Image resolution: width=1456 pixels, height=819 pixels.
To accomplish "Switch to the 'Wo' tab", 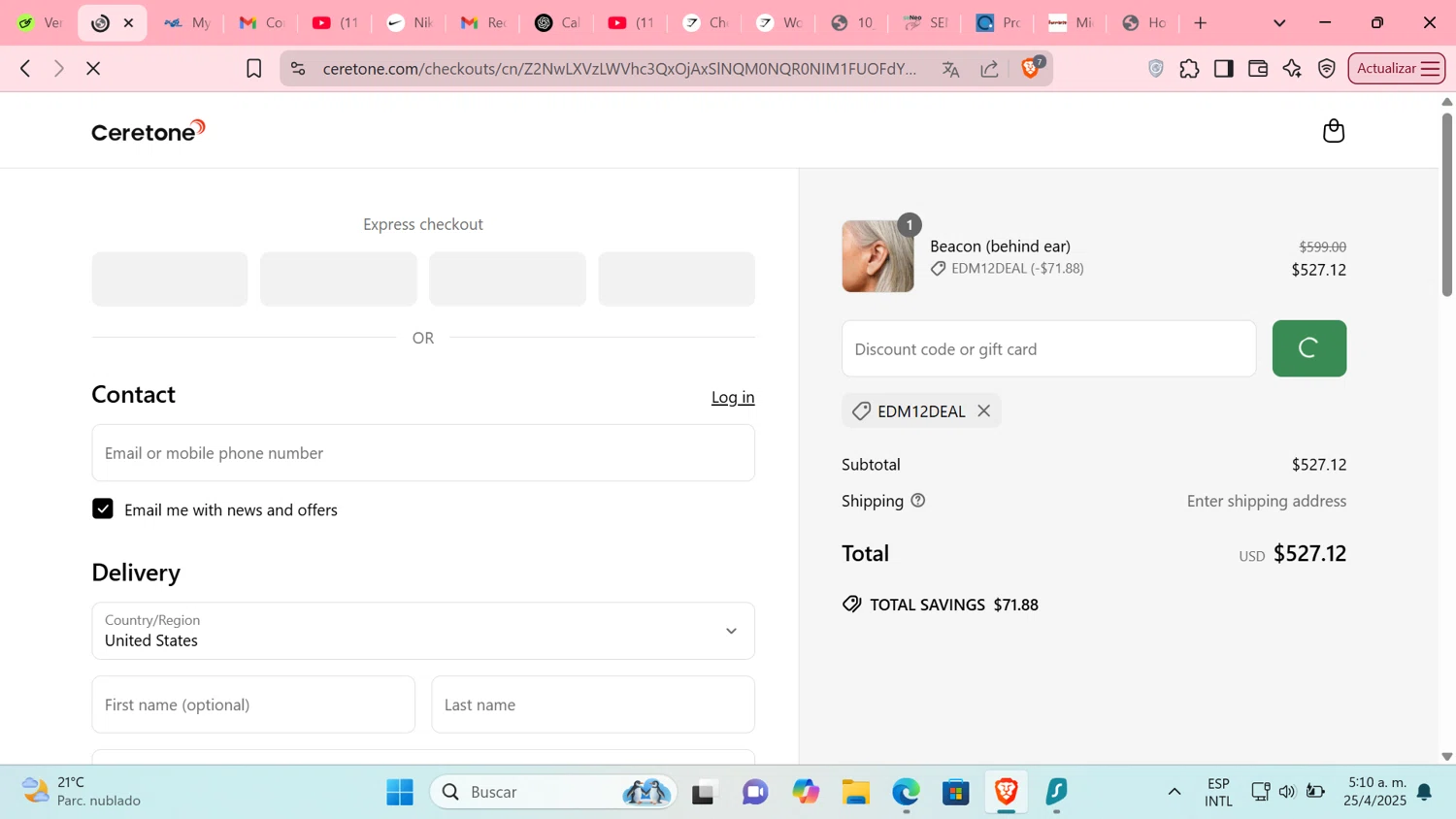I will (778, 22).
